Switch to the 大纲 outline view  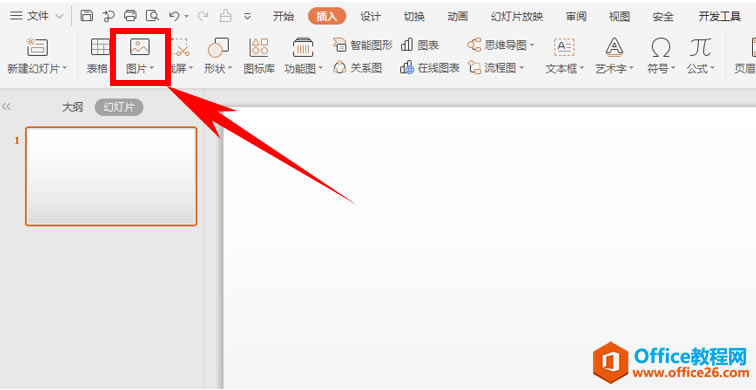pyautogui.click(x=73, y=107)
